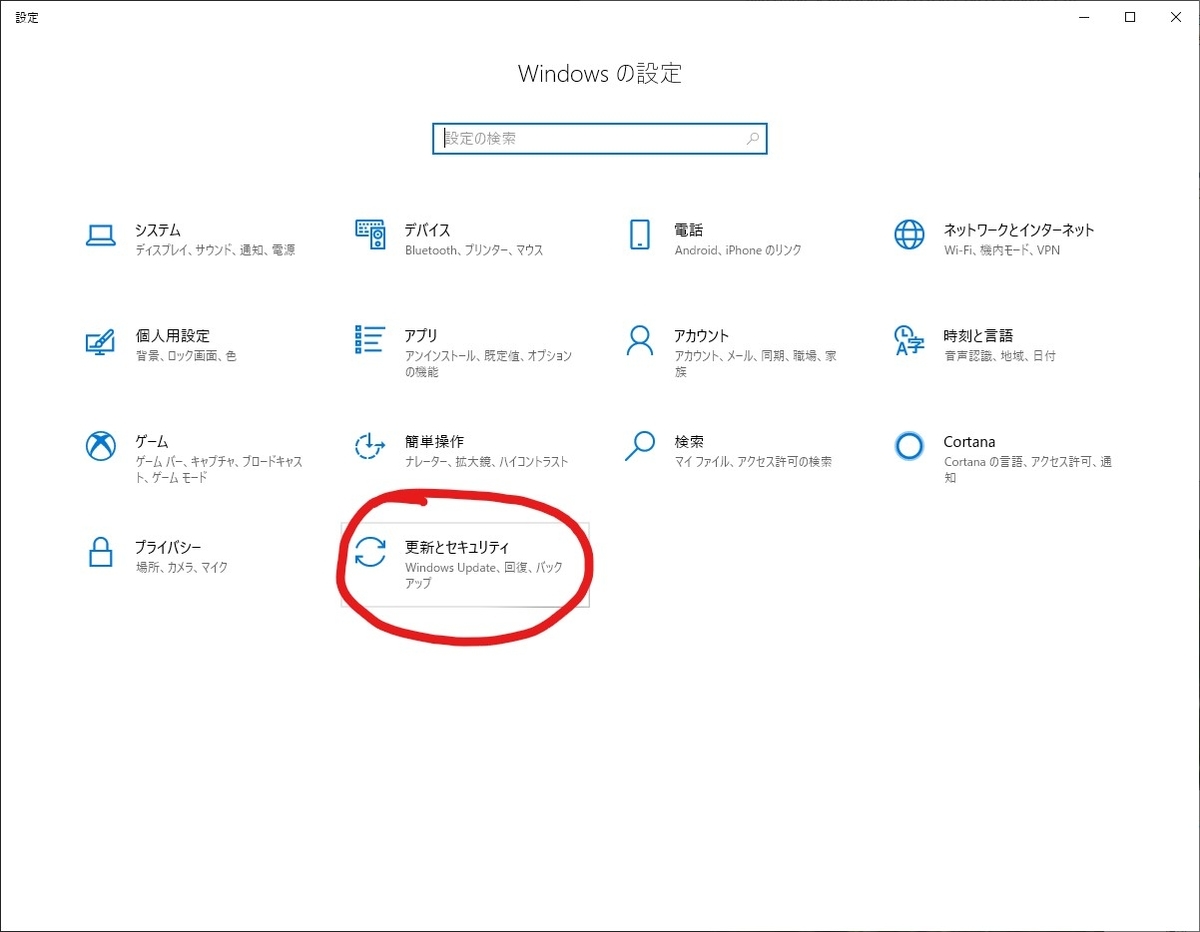Select the ネットワークとインターネット heading
This screenshot has width=1200, height=932.
[1019, 229]
